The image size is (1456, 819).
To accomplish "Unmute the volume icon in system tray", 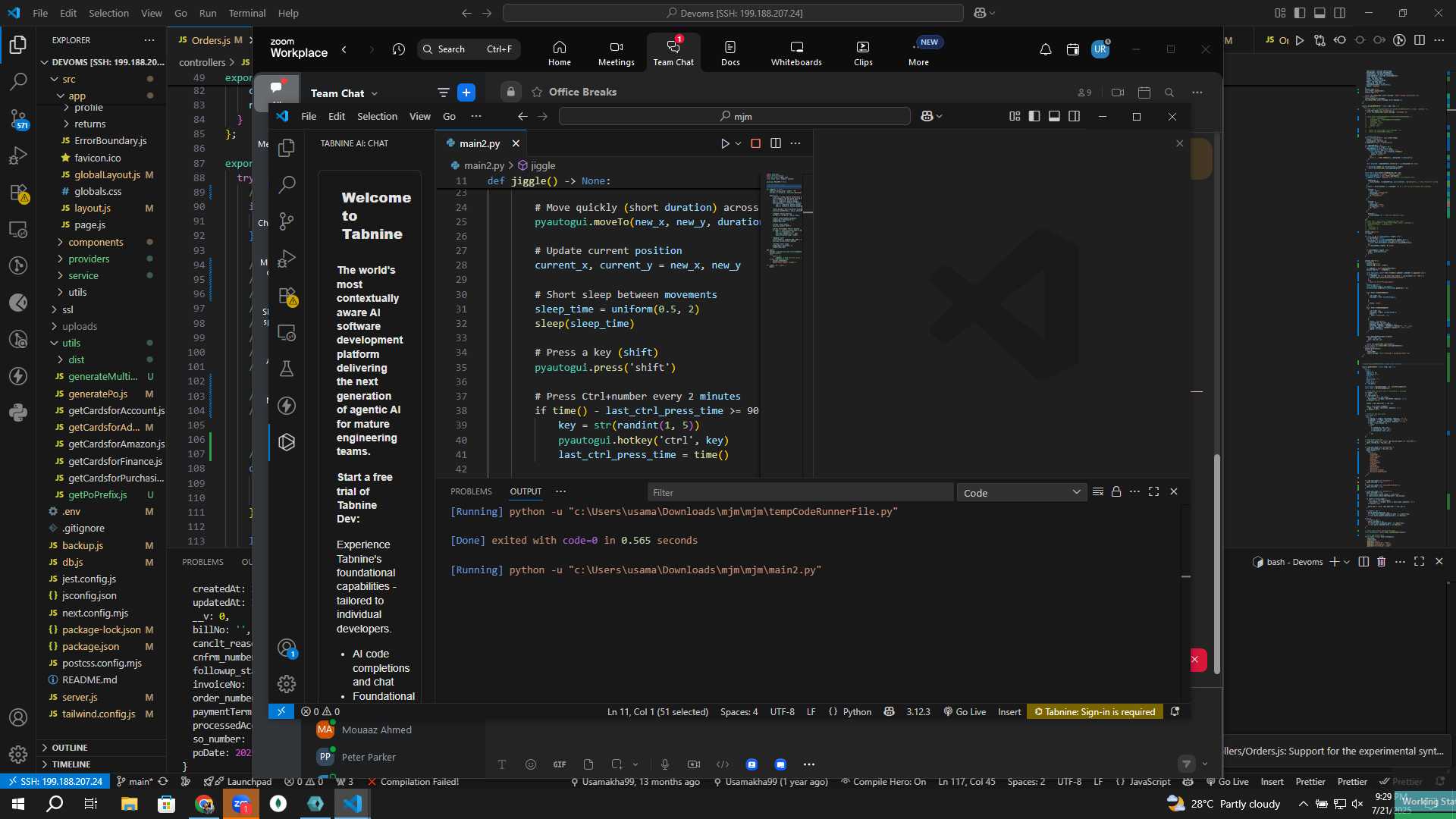I will point(1357,804).
